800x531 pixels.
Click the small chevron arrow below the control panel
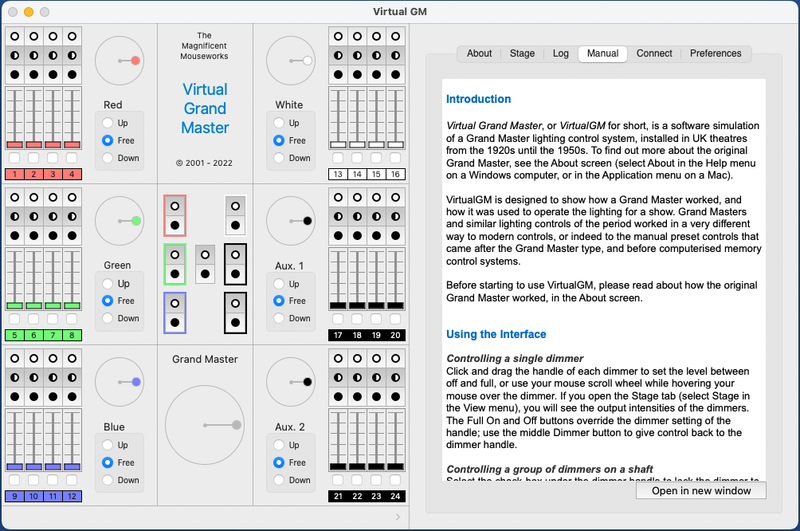(397, 517)
